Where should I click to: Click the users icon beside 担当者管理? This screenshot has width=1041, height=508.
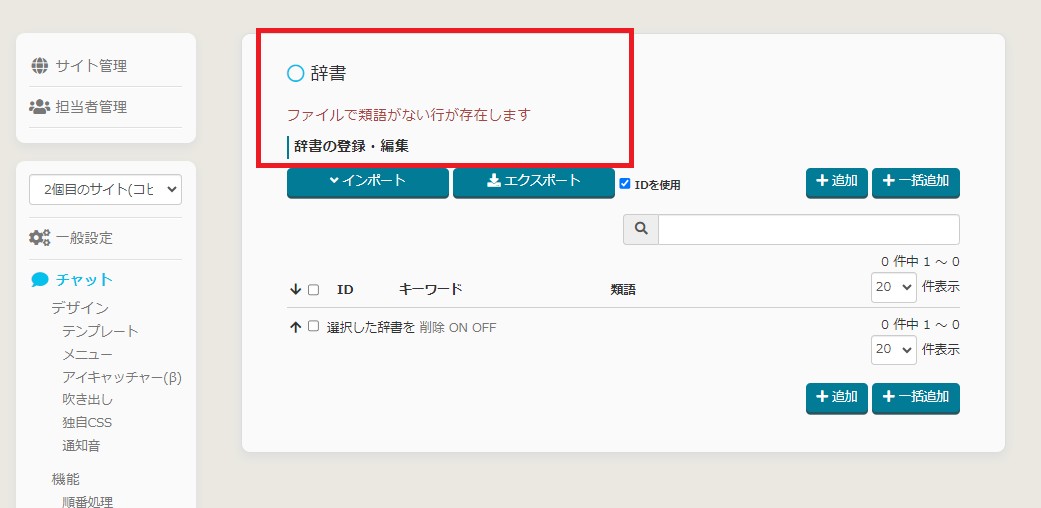point(40,107)
